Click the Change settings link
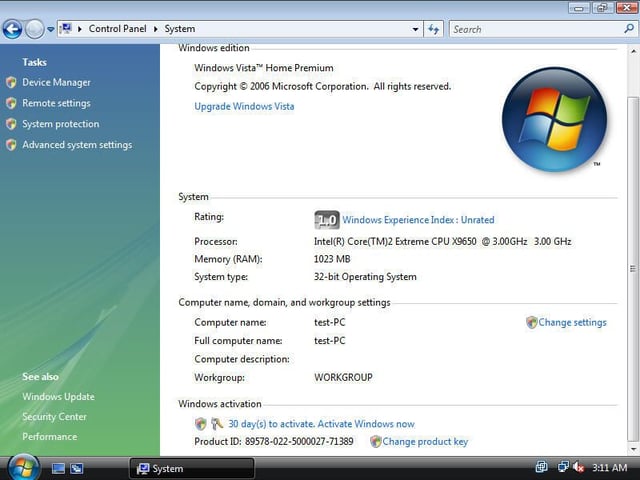The width and height of the screenshot is (640, 480). (x=572, y=322)
